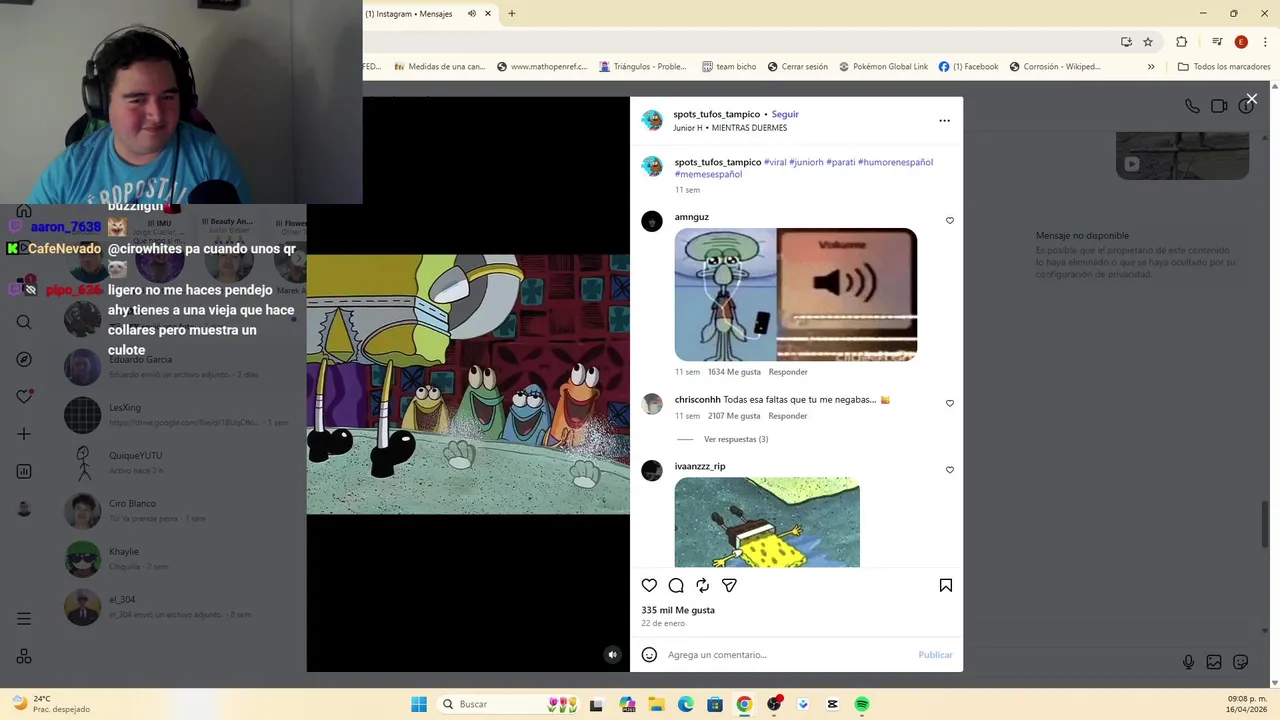This screenshot has width=1280, height=720.
Task: Open the Meta apps icon at sidebar bottom
Action: click(x=24, y=657)
